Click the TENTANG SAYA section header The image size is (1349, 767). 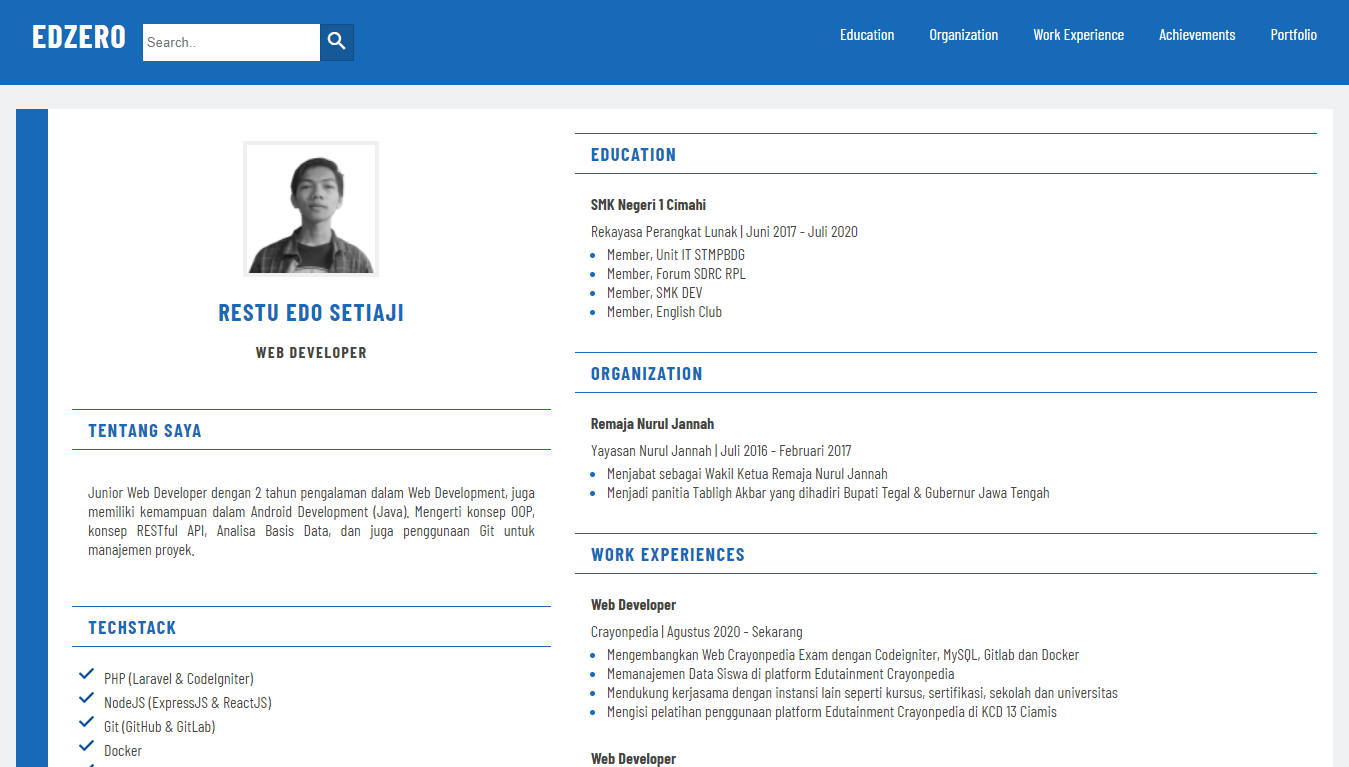pos(145,430)
